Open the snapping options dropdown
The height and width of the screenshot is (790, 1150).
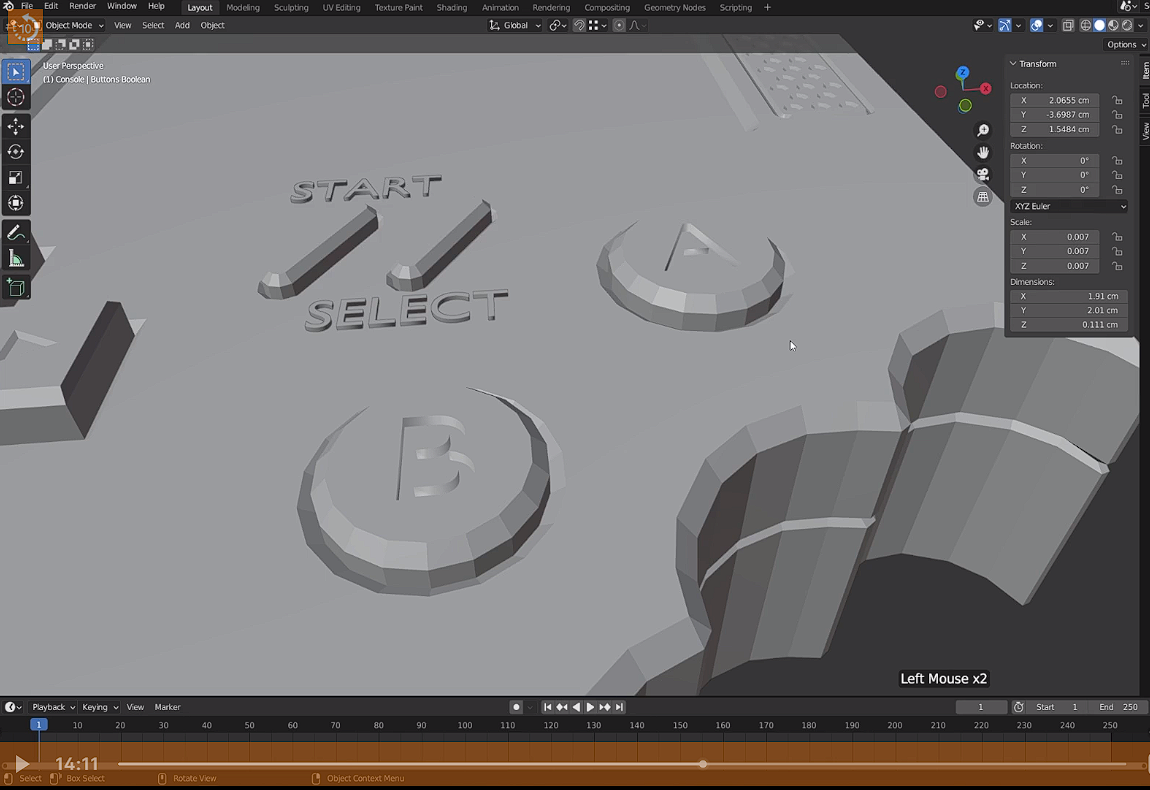598,25
